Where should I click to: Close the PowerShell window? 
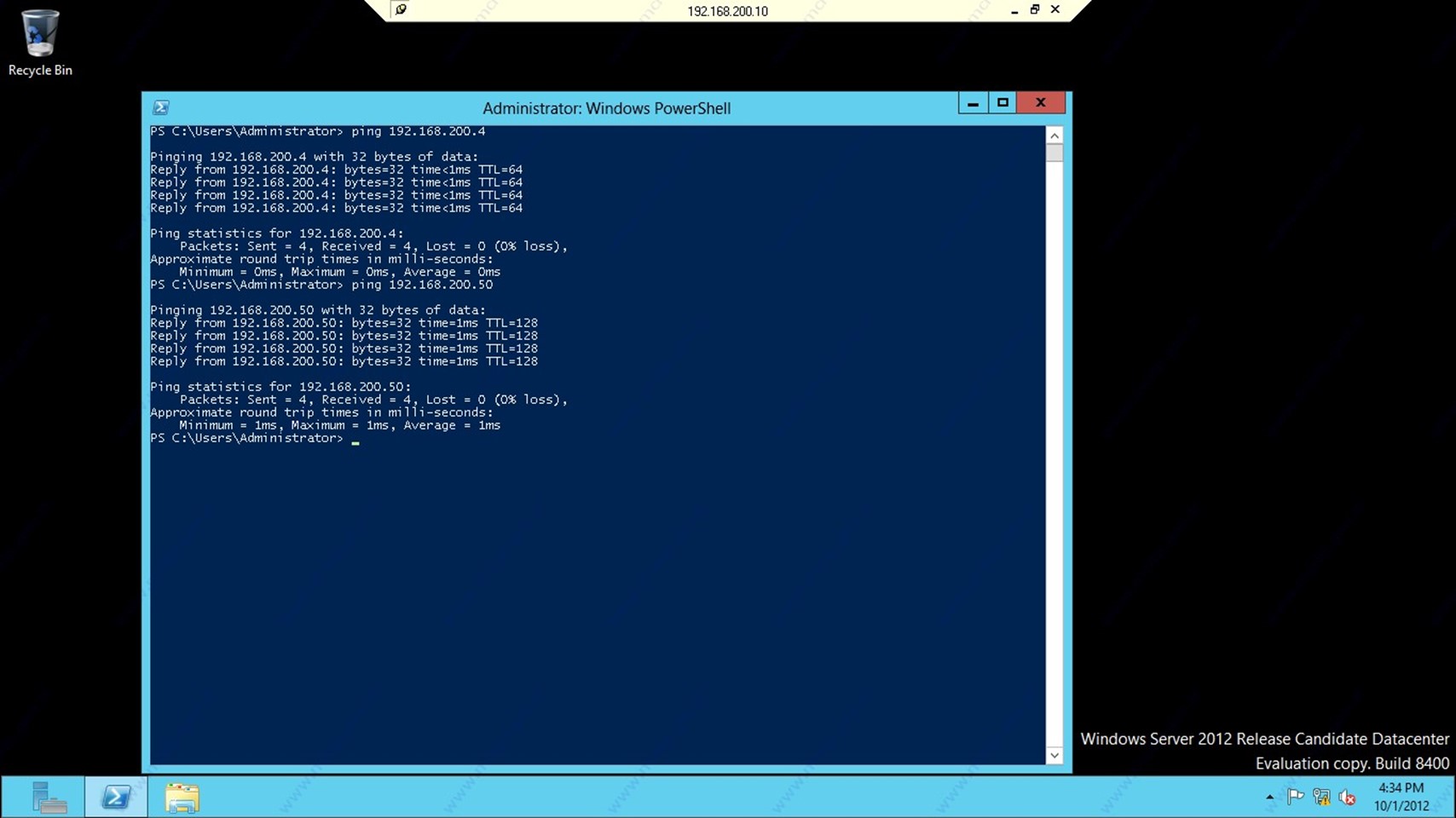[1041, 103]
